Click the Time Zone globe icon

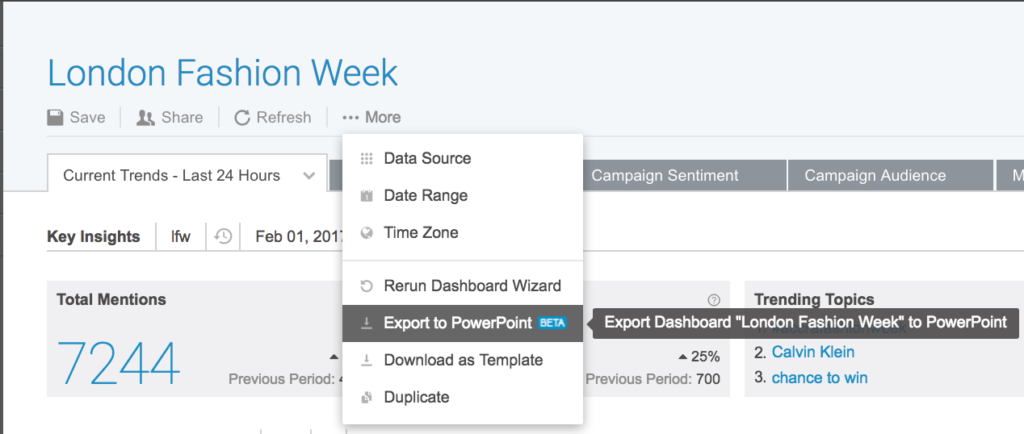366,233
